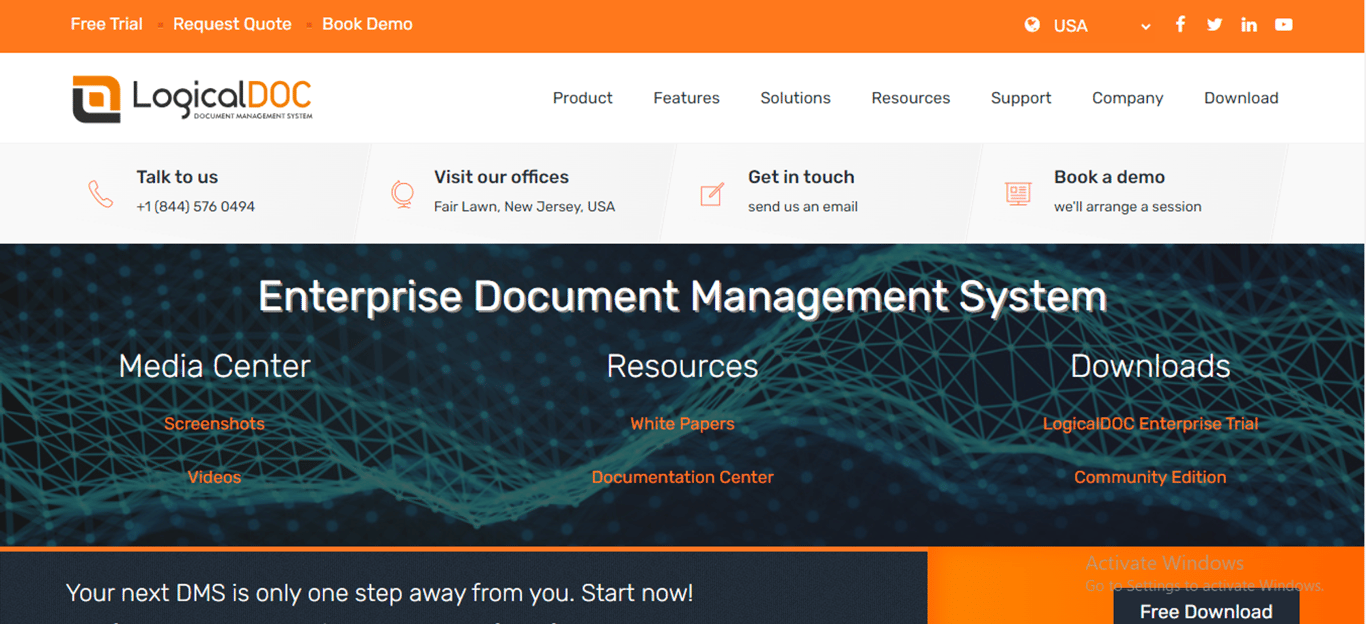This screenshot has width=1366, height=624.
Task: Click the globe icon beside USA
Action: (1032, 25)
